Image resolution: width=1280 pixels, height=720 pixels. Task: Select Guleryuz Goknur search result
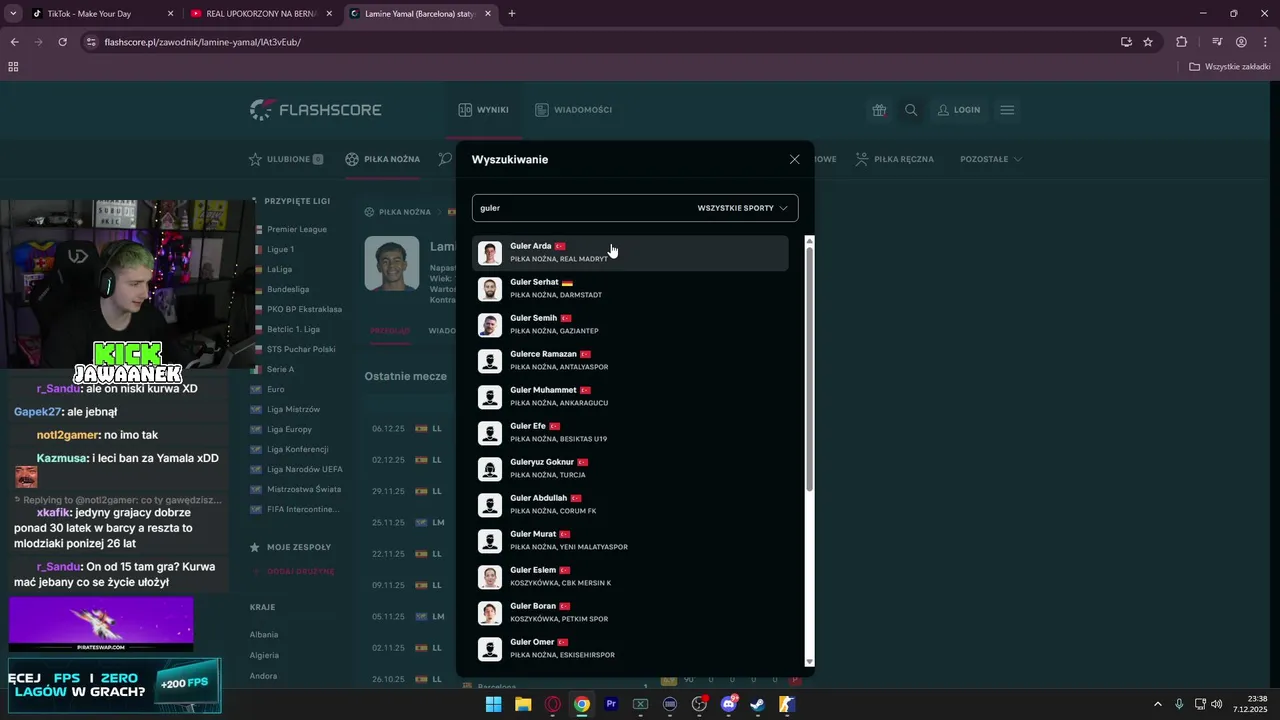coord(630,469)
